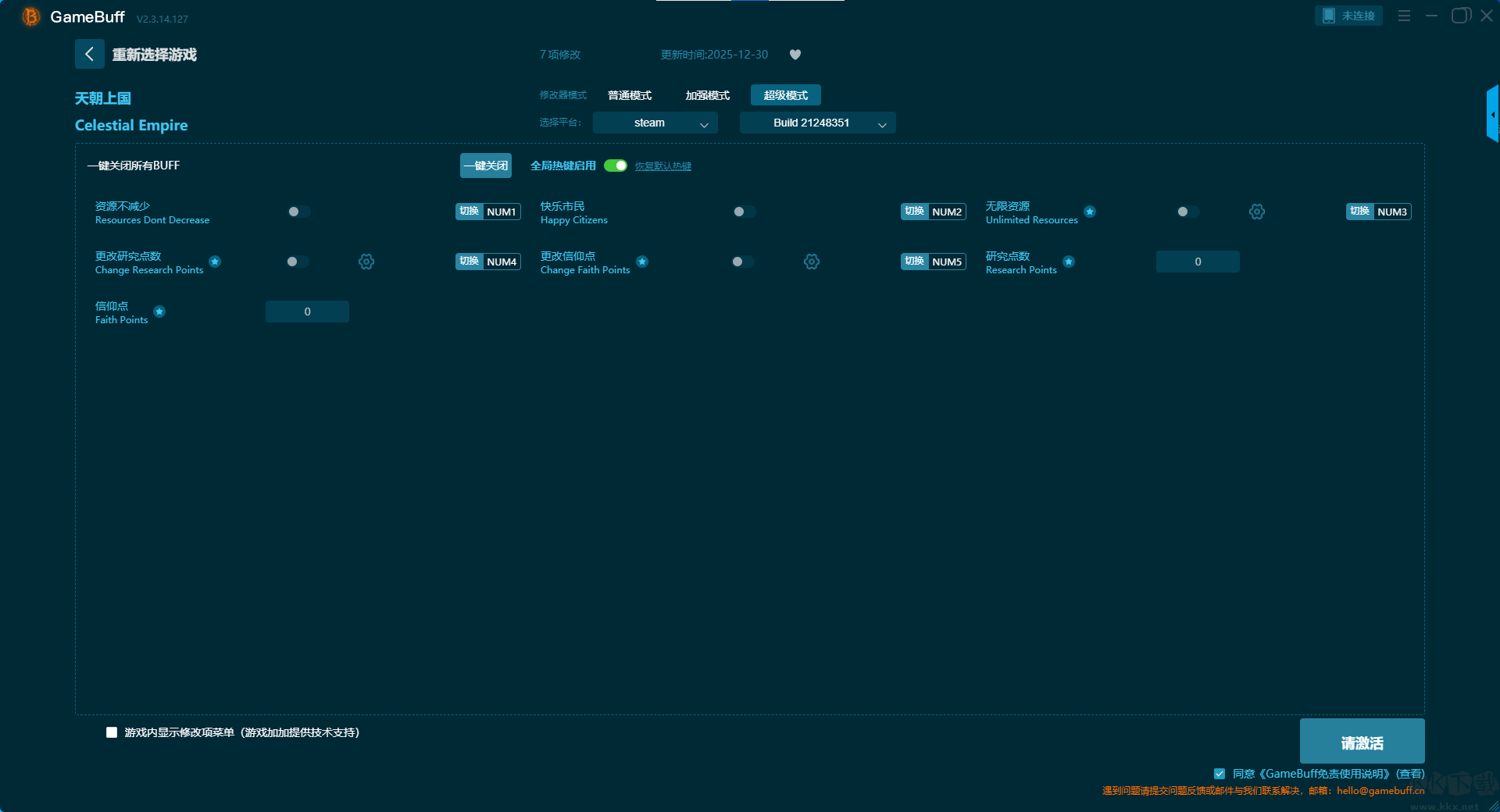Open settings gear for Change Faith Points

pyautogui.click(x=812, y=262)
